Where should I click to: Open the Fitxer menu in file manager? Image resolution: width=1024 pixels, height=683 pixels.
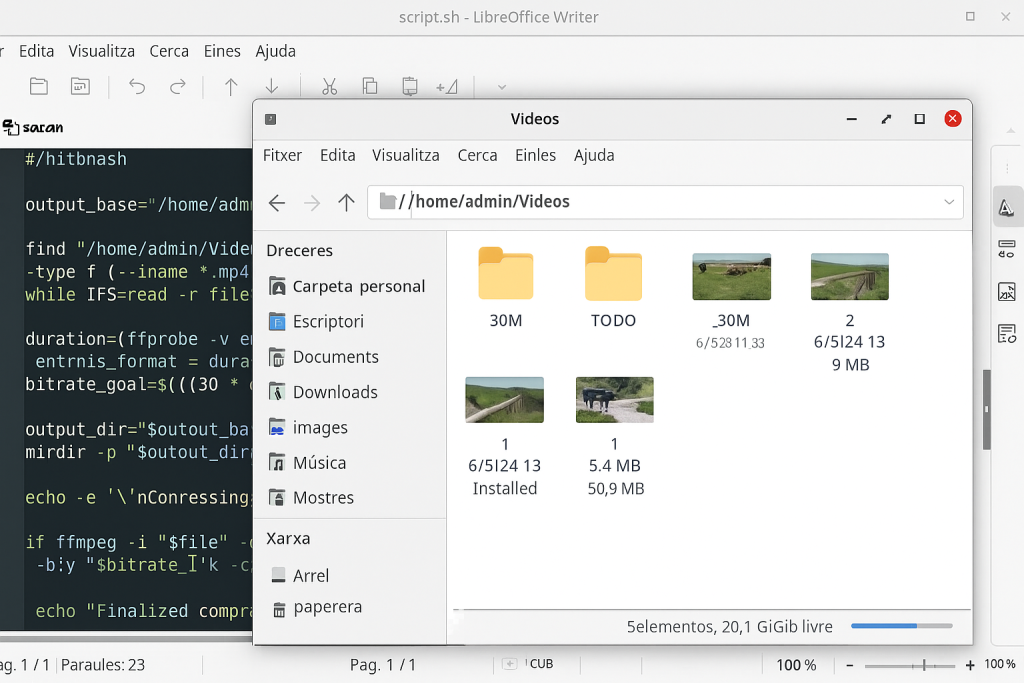click(282, 155)
